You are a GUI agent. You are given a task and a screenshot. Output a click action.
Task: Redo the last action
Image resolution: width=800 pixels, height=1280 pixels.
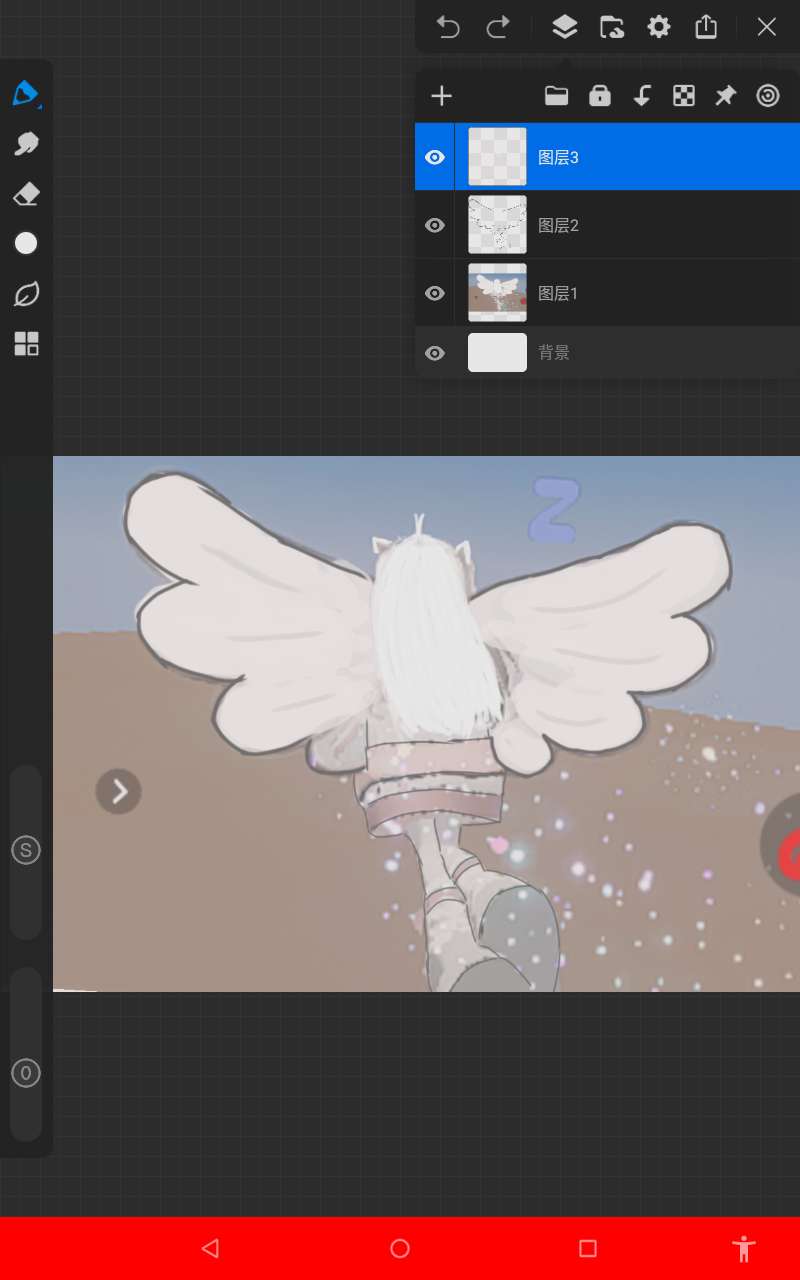point(498,27)
